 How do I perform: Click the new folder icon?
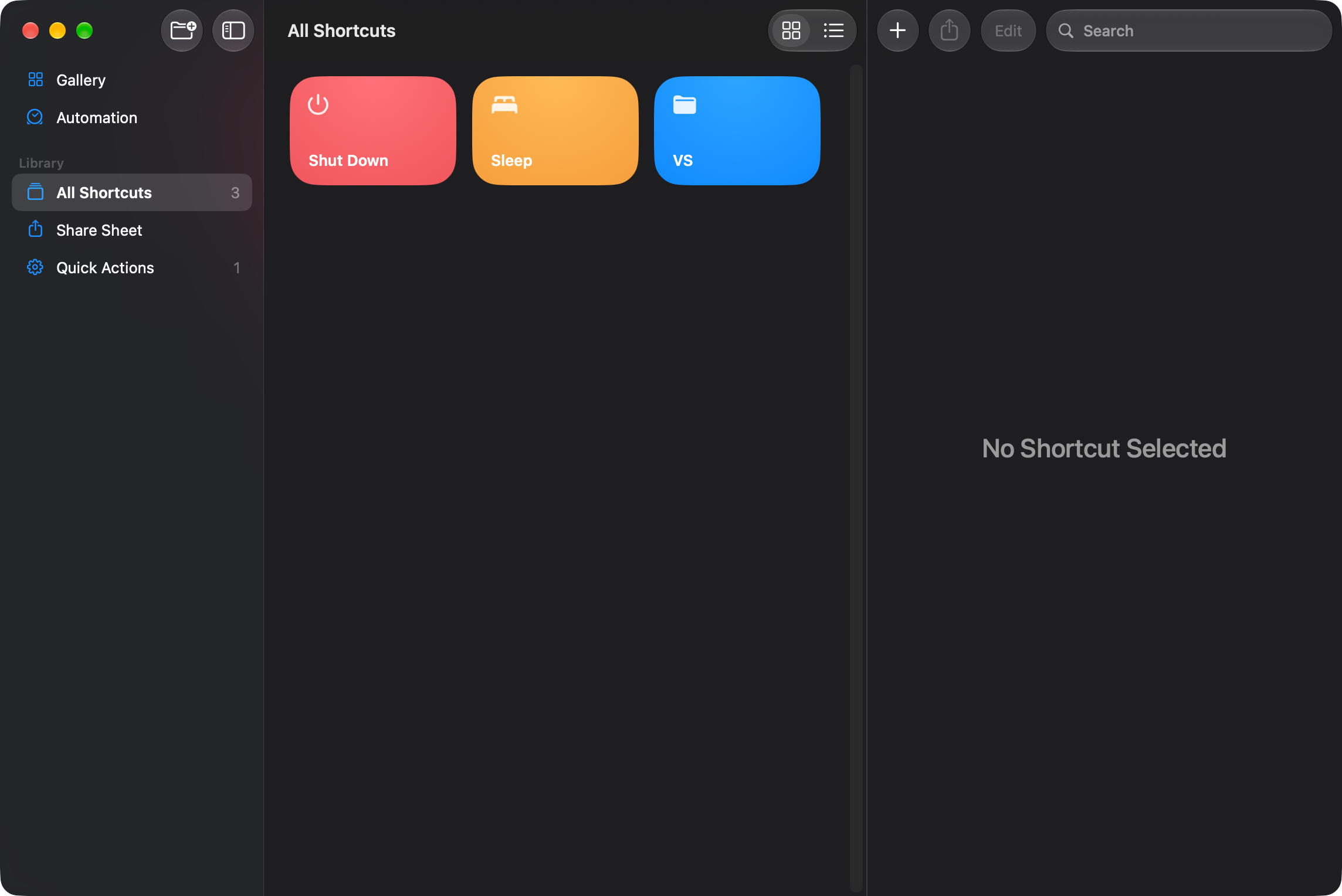pos(182,30)
